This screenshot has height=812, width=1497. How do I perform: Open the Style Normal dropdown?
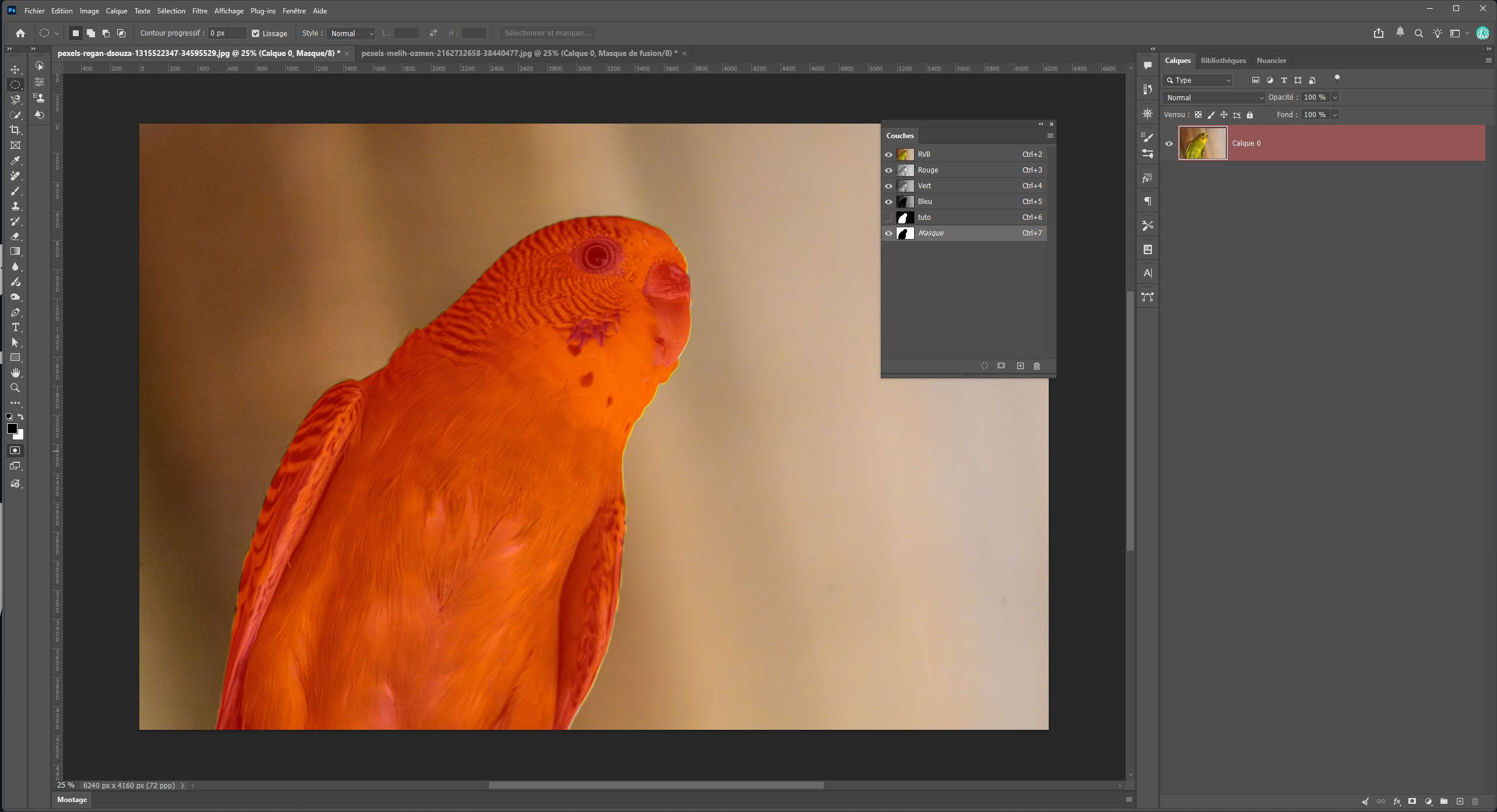[351, 33]
